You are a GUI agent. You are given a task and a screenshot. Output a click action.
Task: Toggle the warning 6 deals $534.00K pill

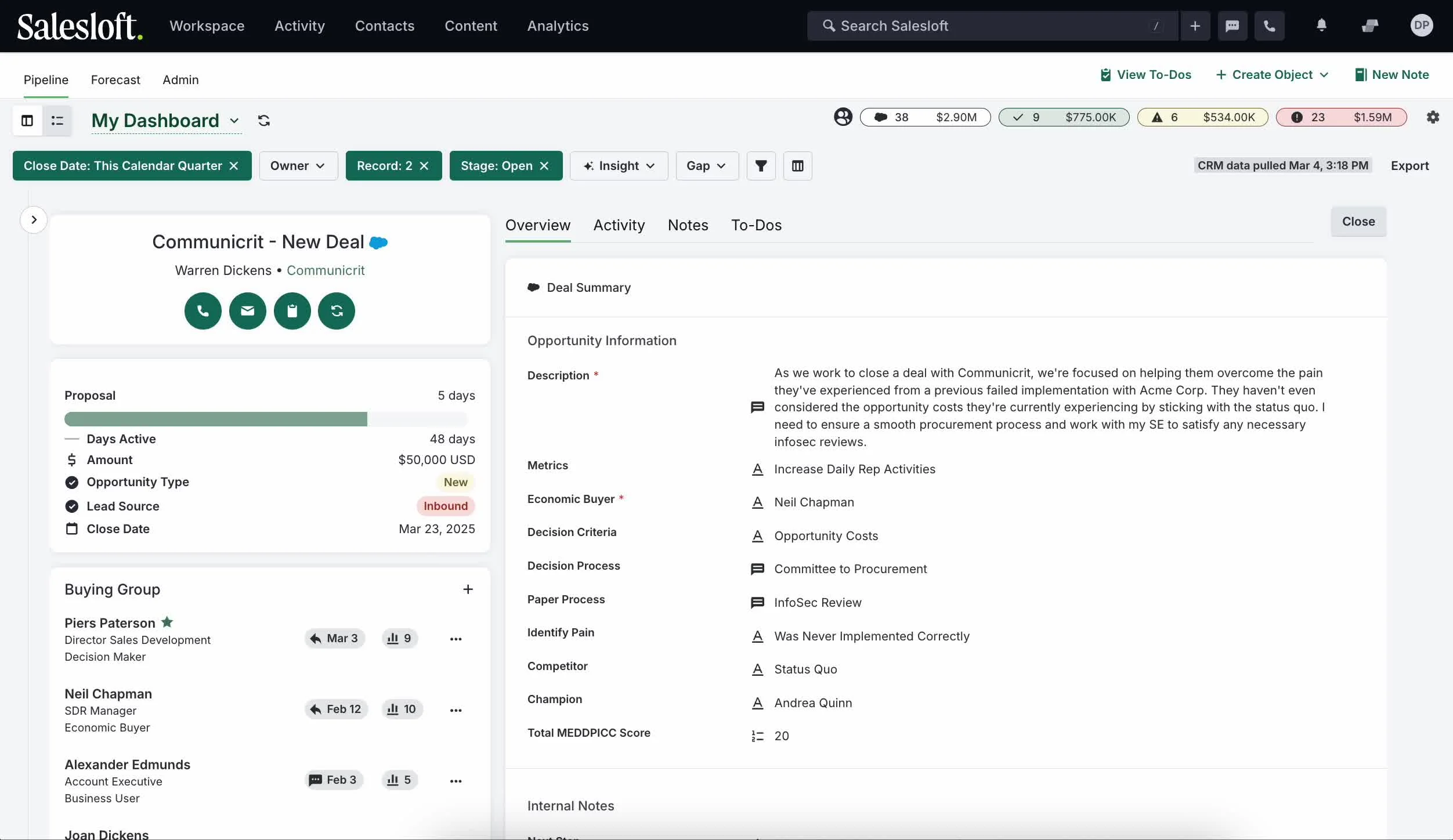1203,117
